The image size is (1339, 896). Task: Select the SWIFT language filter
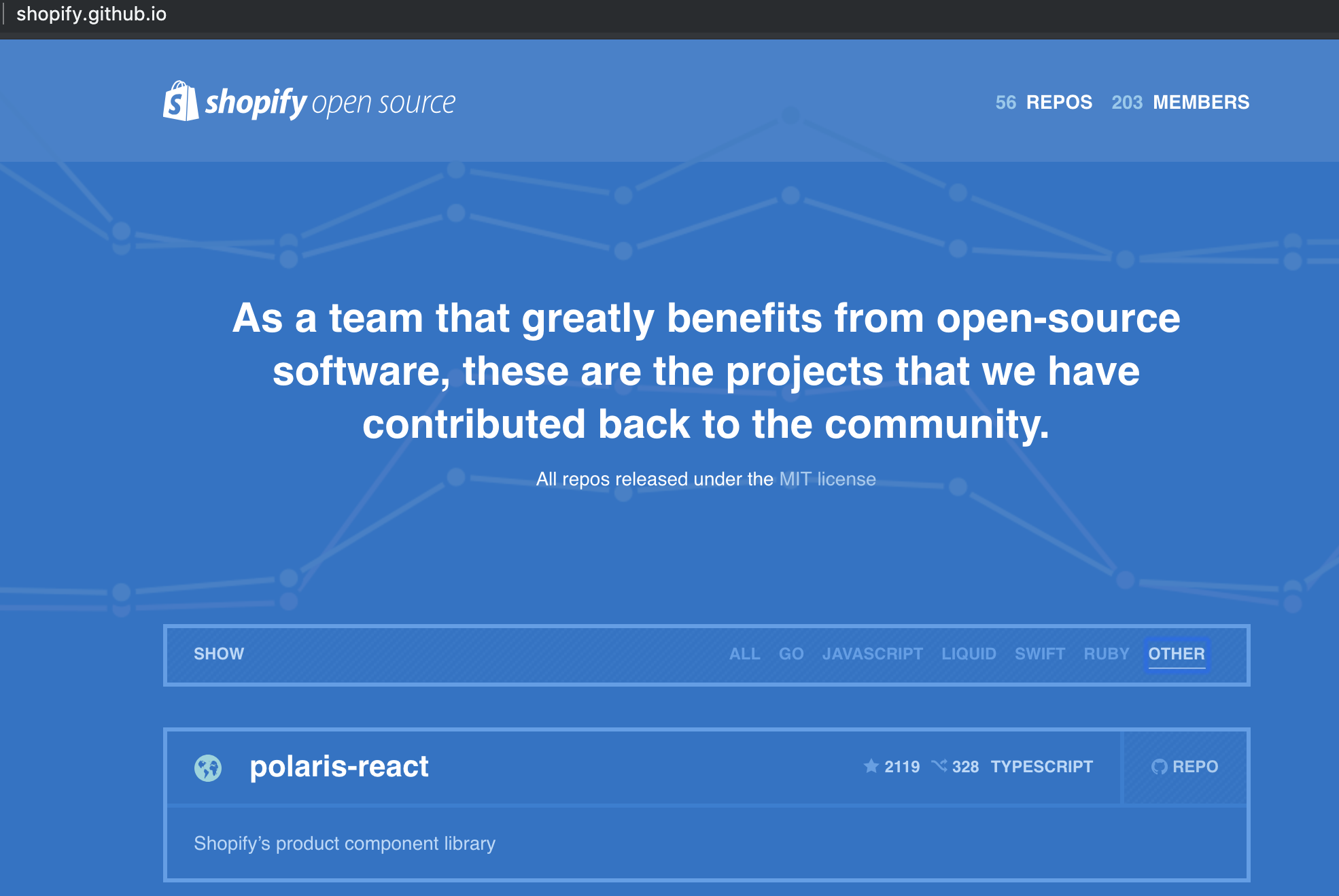[1039, 654]
